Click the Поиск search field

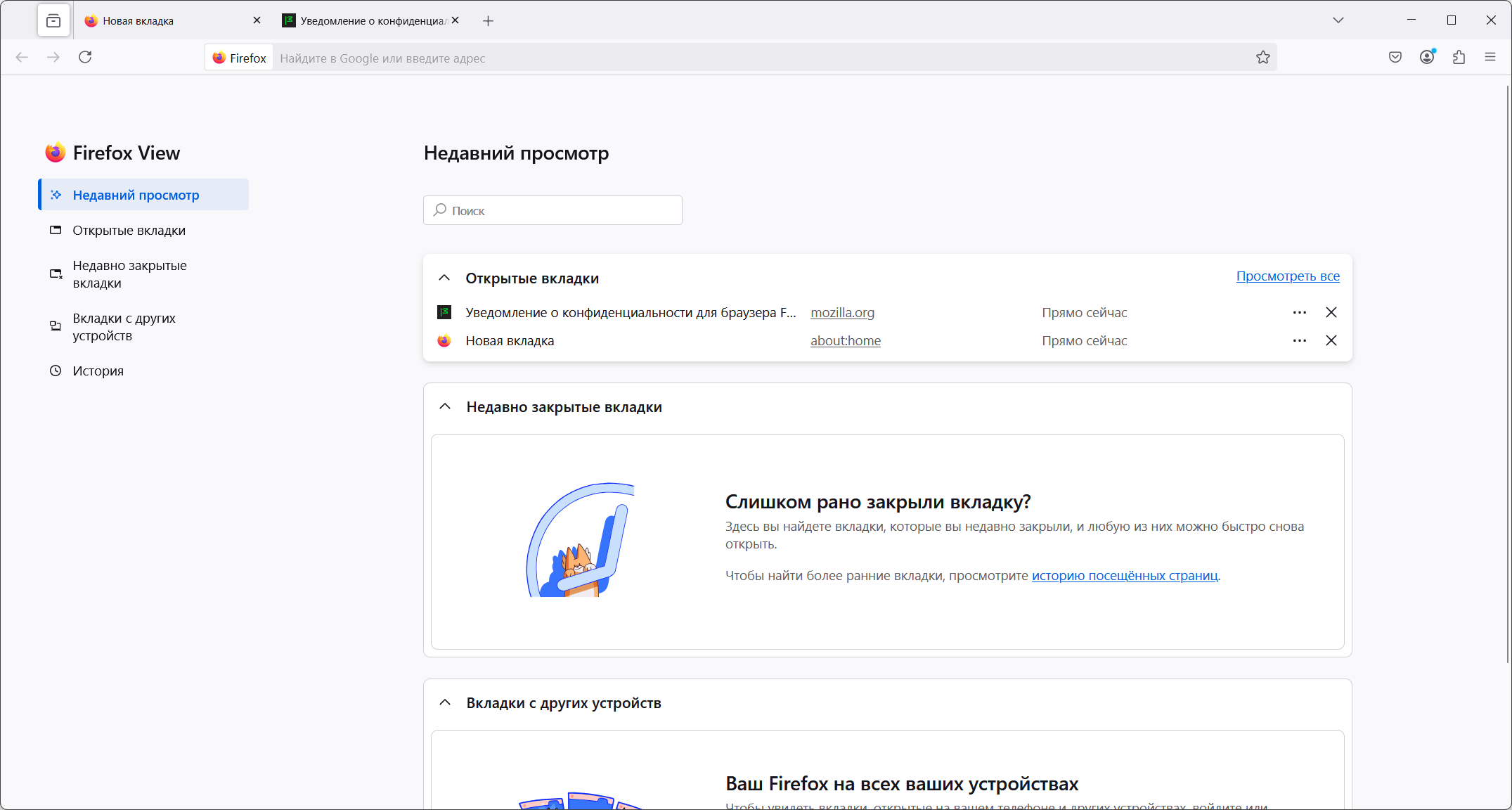pos(553,210)
